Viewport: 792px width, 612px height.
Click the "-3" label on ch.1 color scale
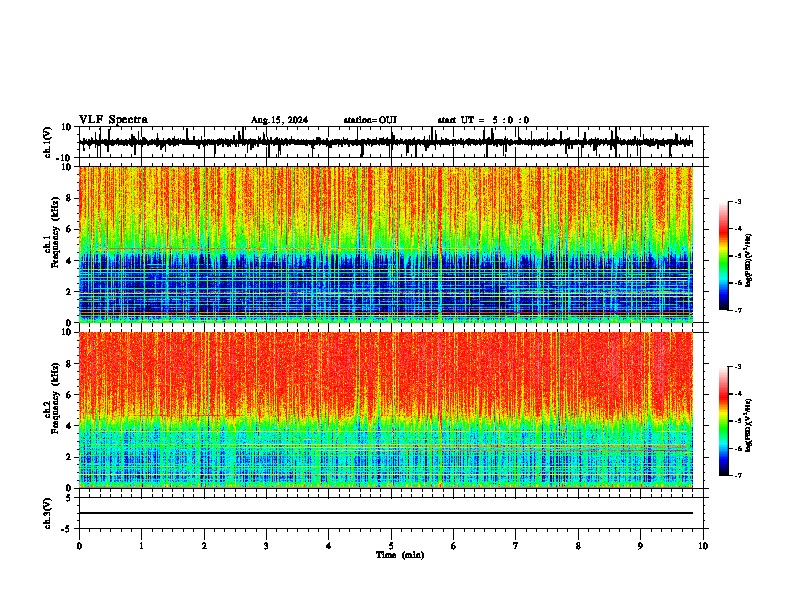tap(738, 201)
